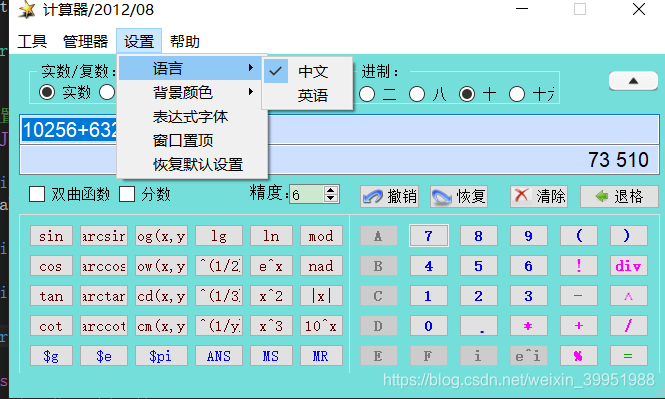The width and height of the screenshot is (665, 399).
Task: Click the digit 5 key
Action: (478, 266)
